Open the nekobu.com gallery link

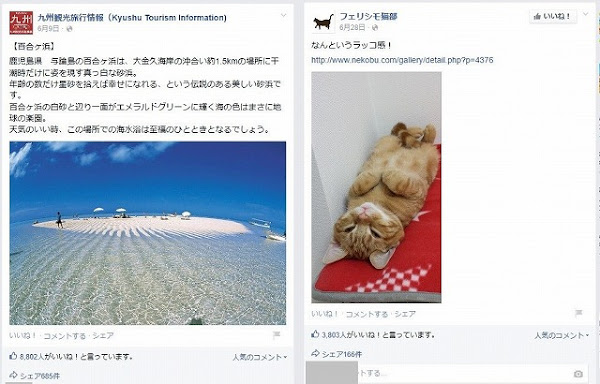coord(402,60)
